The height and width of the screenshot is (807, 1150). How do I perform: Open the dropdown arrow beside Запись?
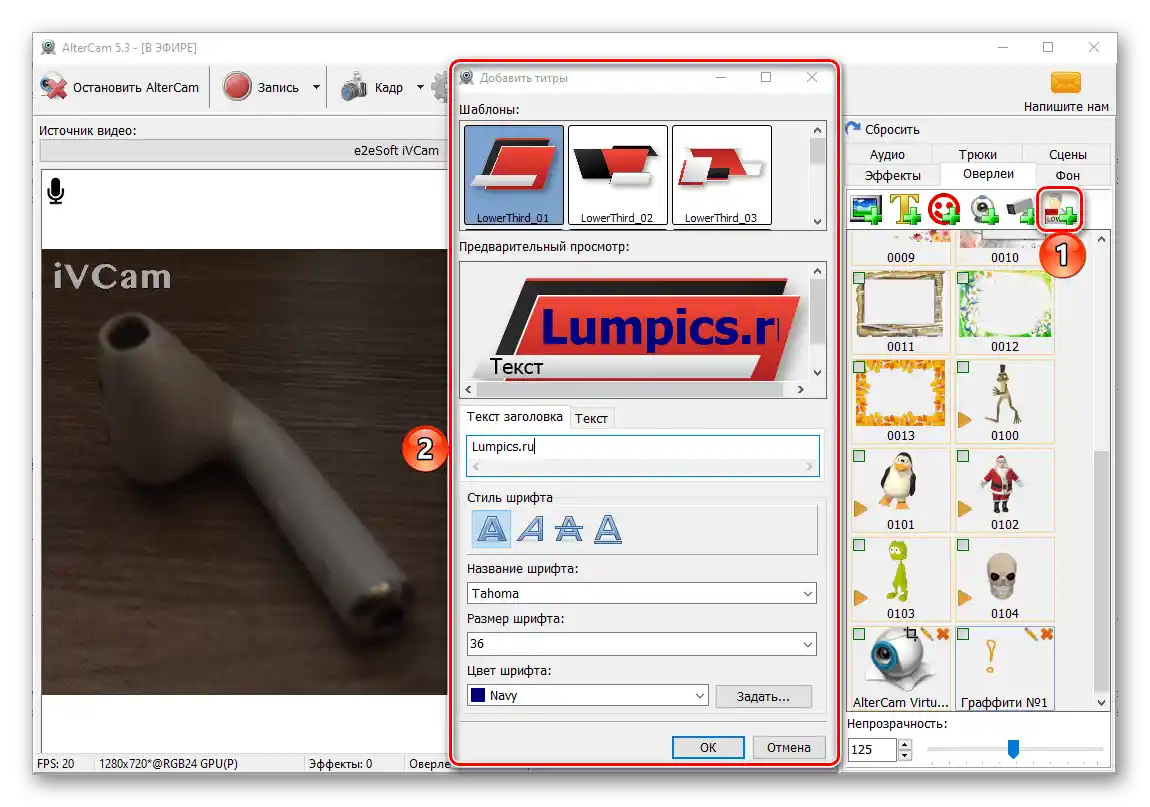[x=316, y=87]
